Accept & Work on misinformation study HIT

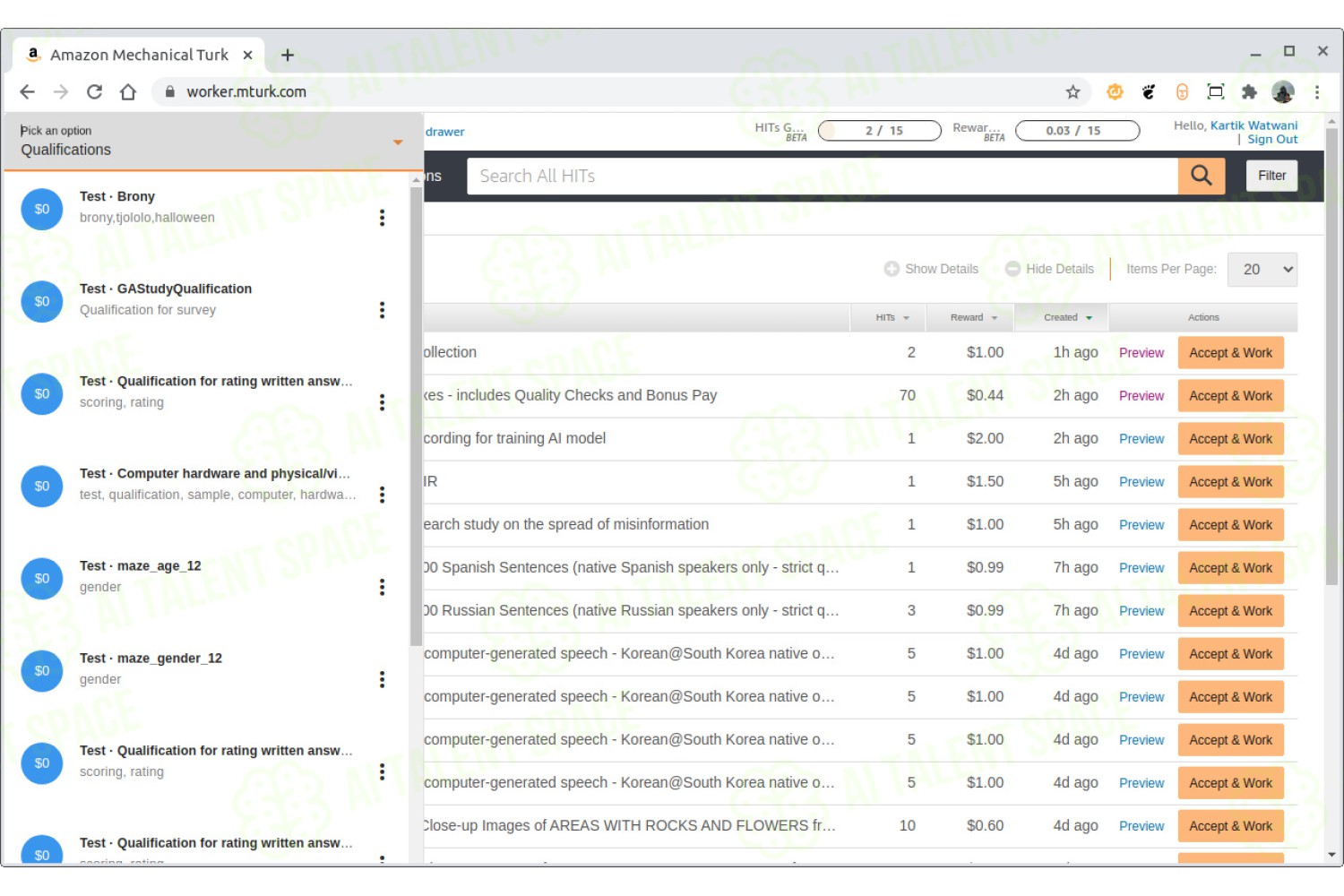(x=1230, y=525)
